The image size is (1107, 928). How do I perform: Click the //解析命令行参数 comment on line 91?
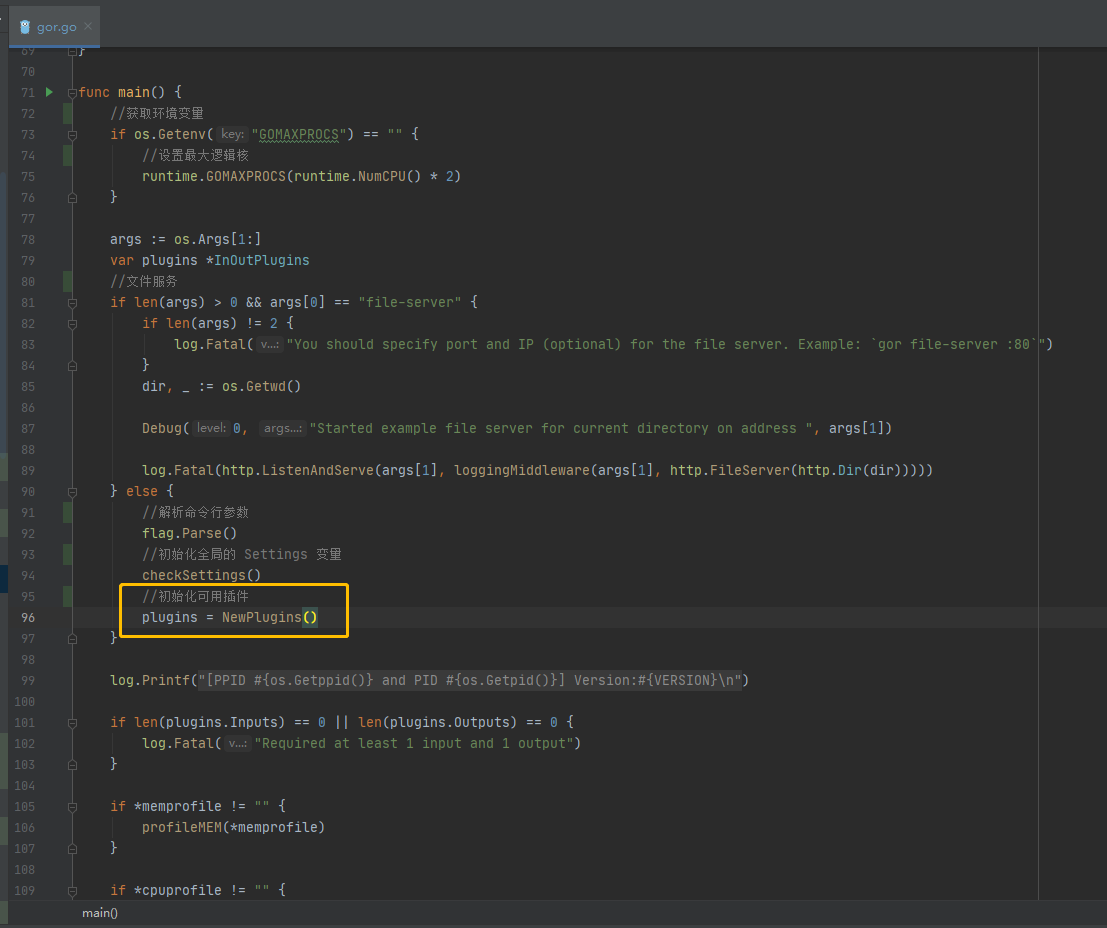click(x=196, y=512)
